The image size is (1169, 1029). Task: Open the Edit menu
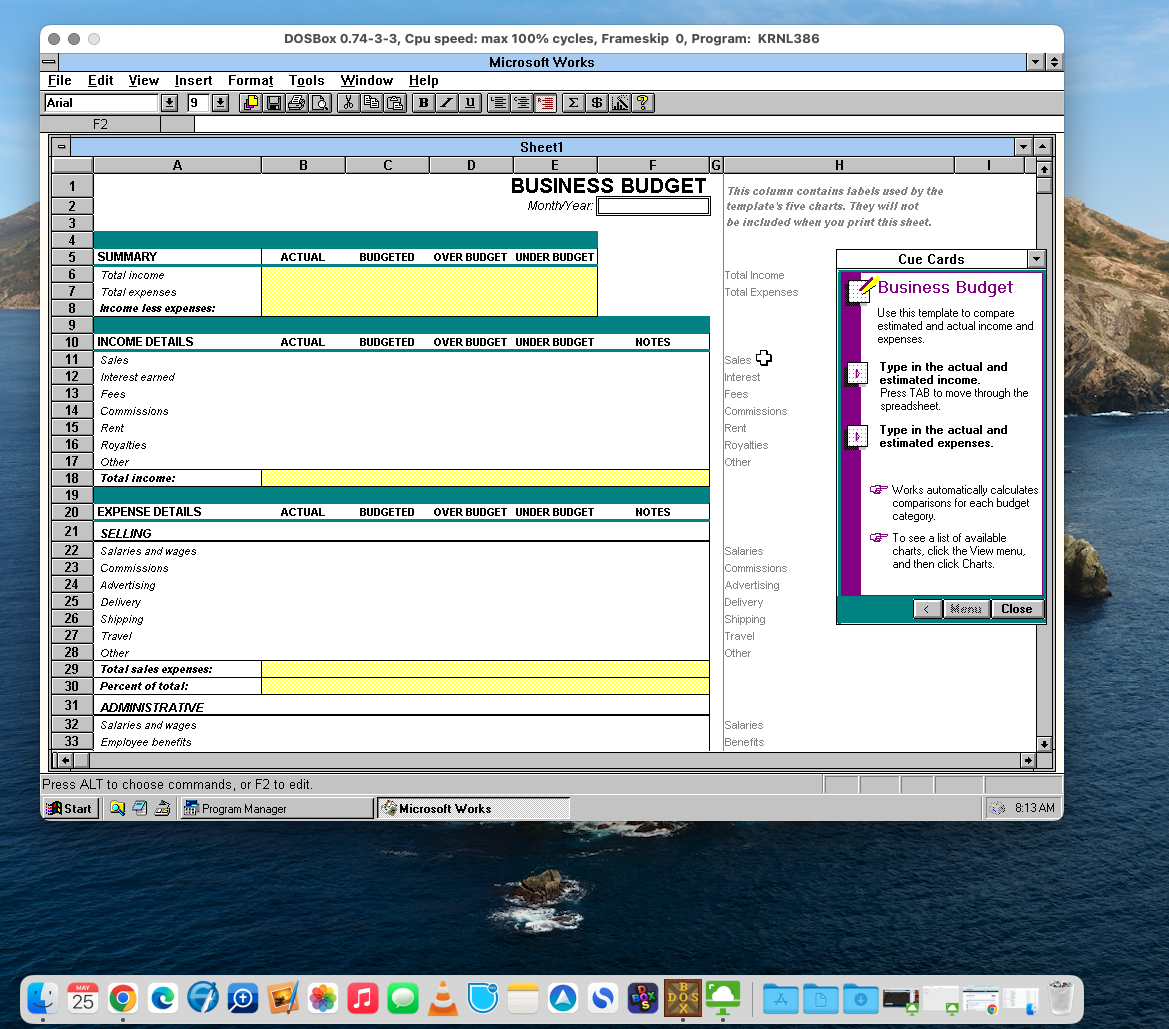(x=100, y=81)
